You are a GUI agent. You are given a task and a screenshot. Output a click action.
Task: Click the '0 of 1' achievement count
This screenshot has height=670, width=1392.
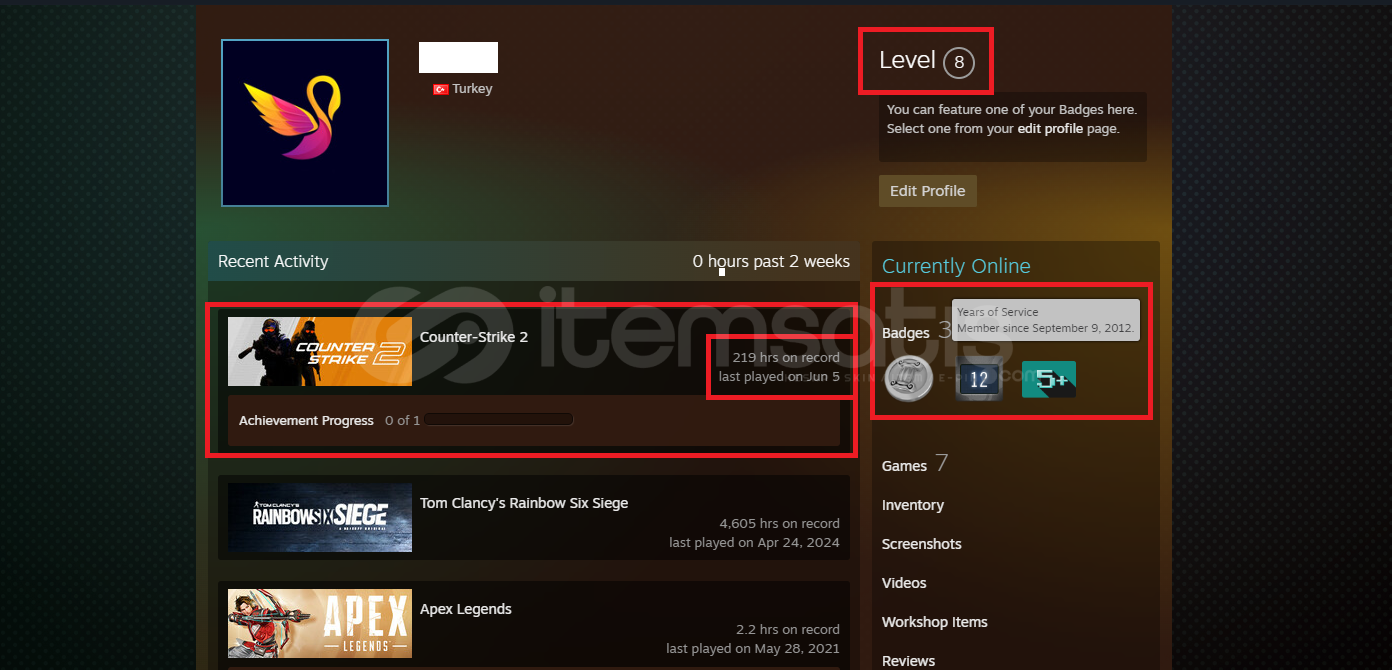click(403, 421)
